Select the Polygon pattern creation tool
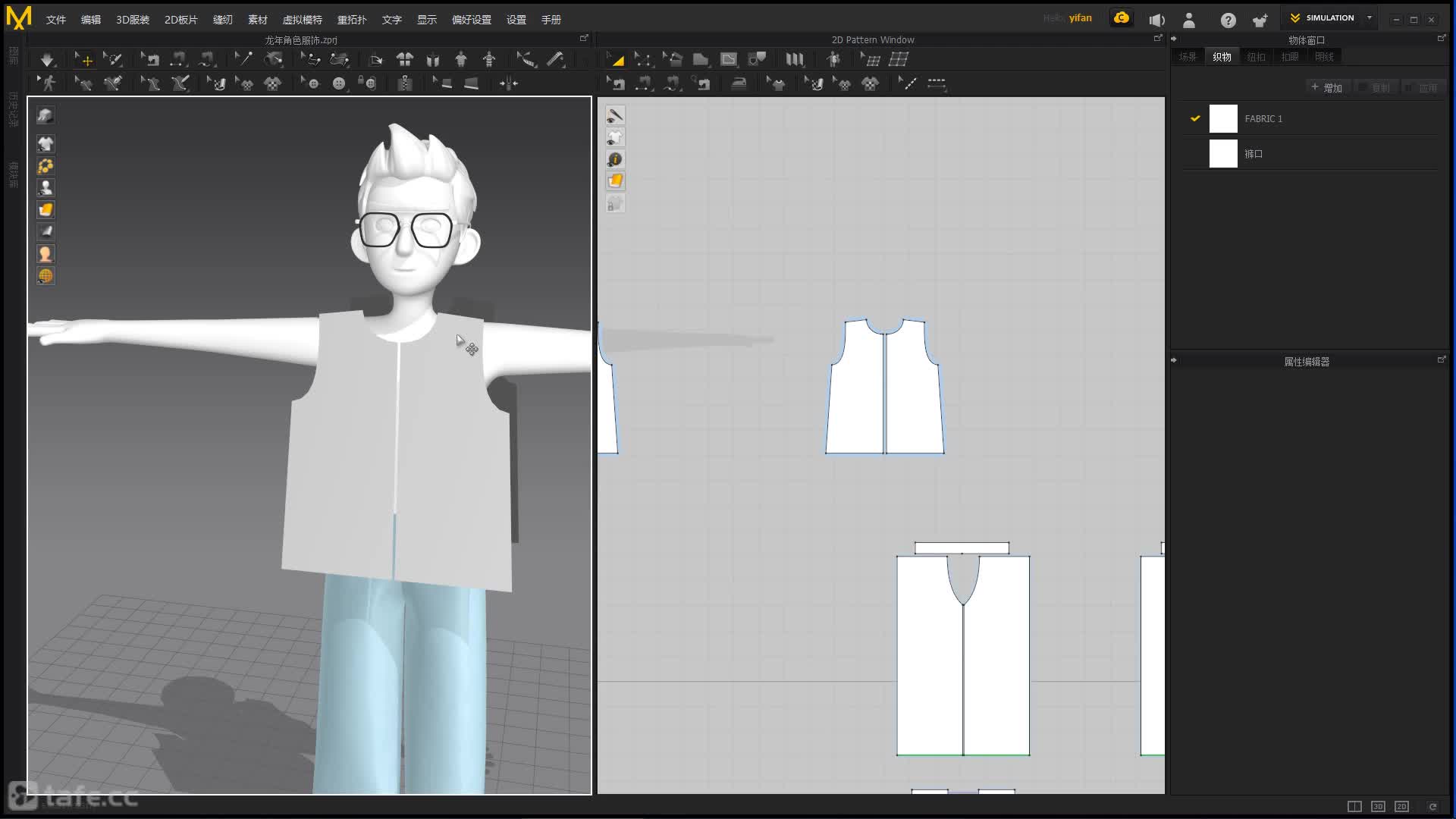The image size is (1456, 819). (701, 59)
